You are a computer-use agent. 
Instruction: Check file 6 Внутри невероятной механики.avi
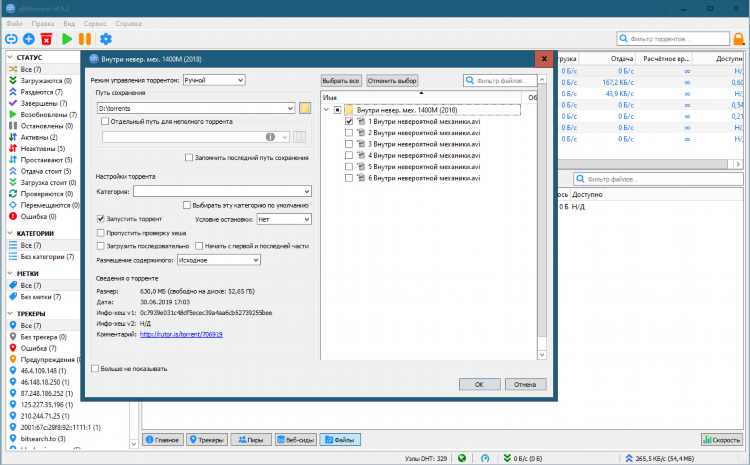pos(349,178)
